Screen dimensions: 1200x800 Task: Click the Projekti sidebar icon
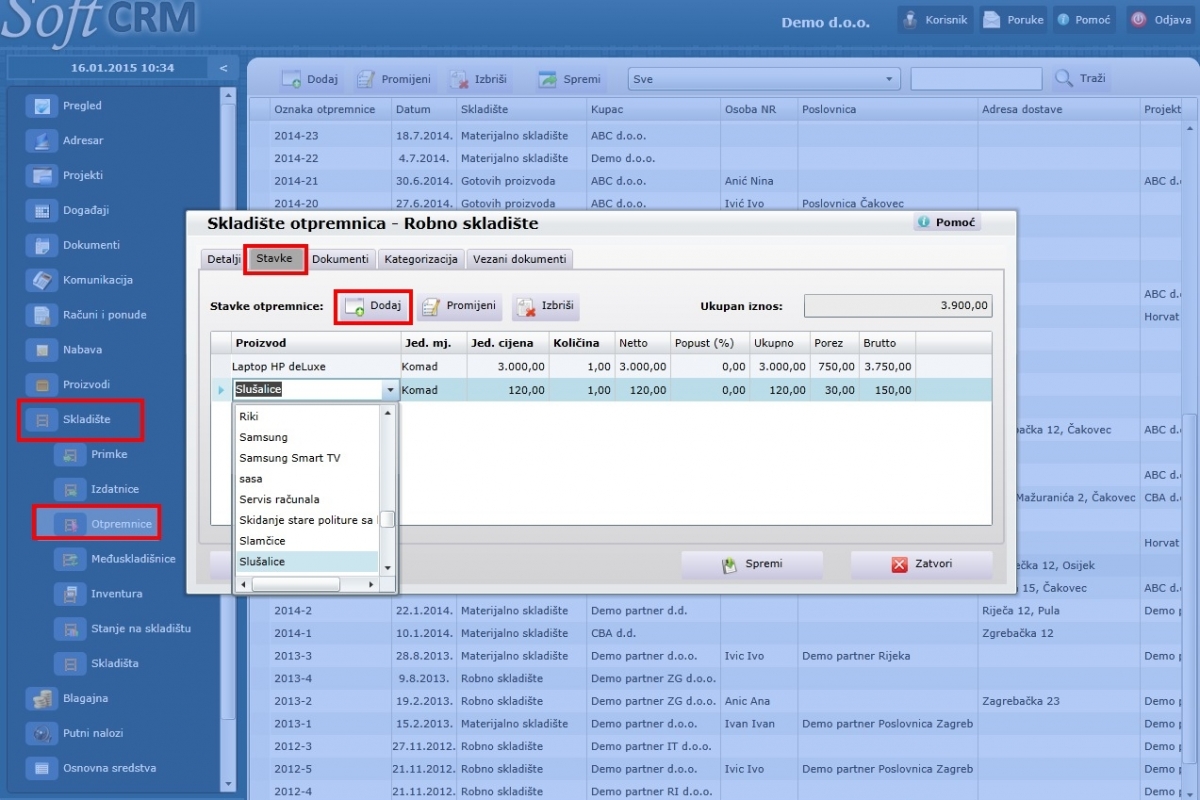42,176
